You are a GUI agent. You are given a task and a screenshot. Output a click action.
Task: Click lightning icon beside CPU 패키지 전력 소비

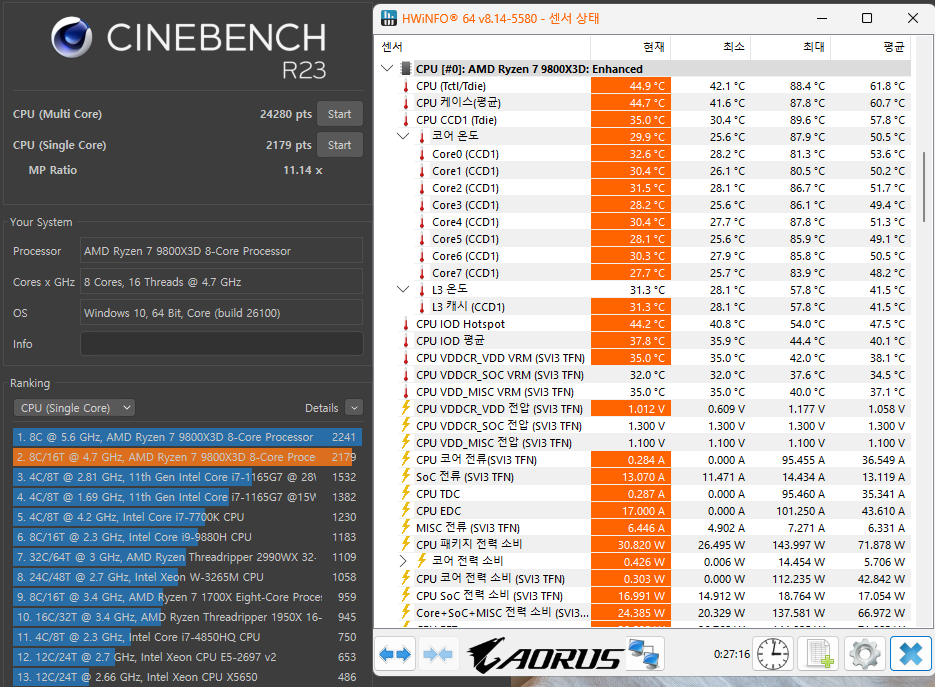click(x=406, y=544)
